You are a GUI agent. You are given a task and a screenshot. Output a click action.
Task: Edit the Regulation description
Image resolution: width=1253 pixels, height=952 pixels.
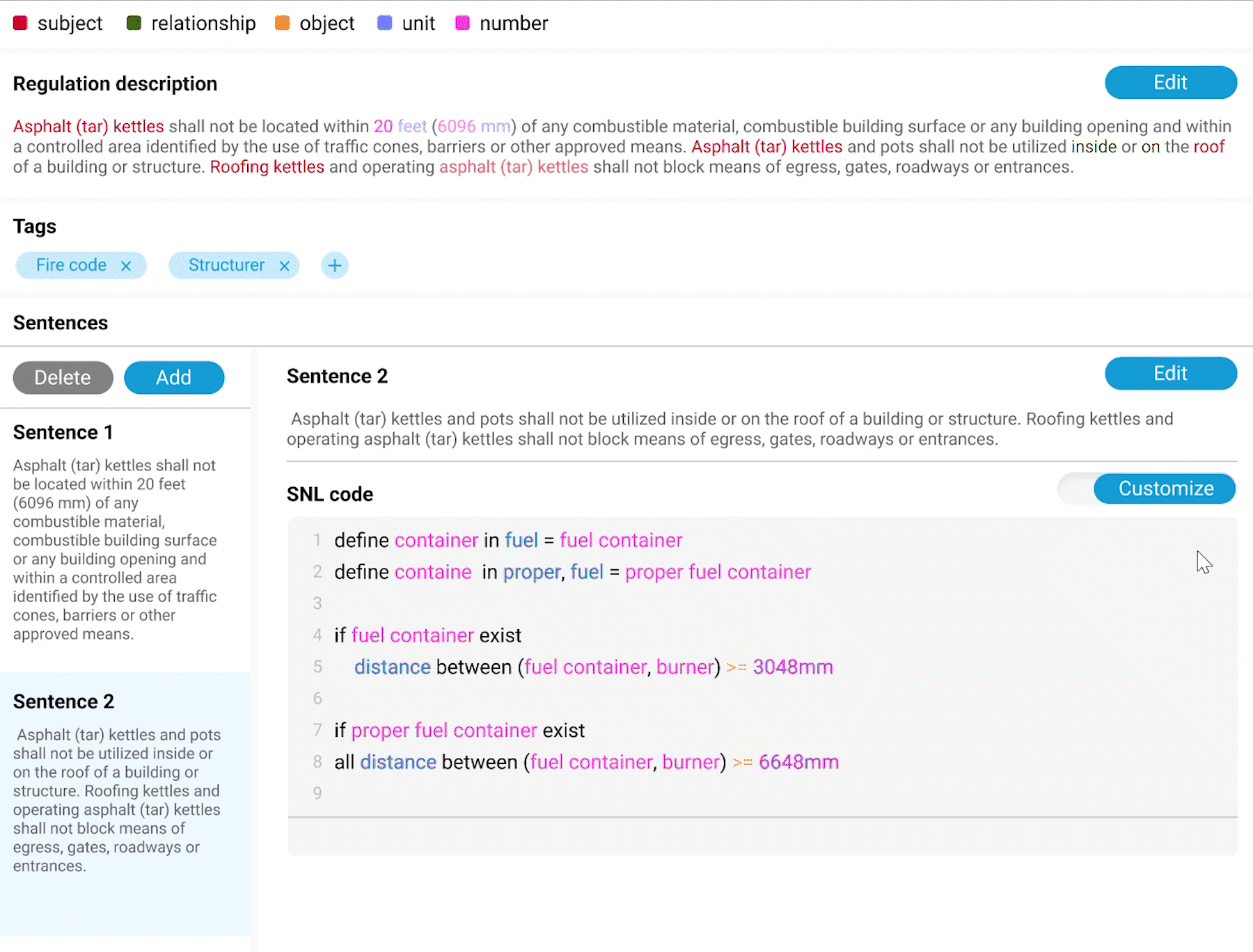pyautogui.click(x=1171, y=82)
